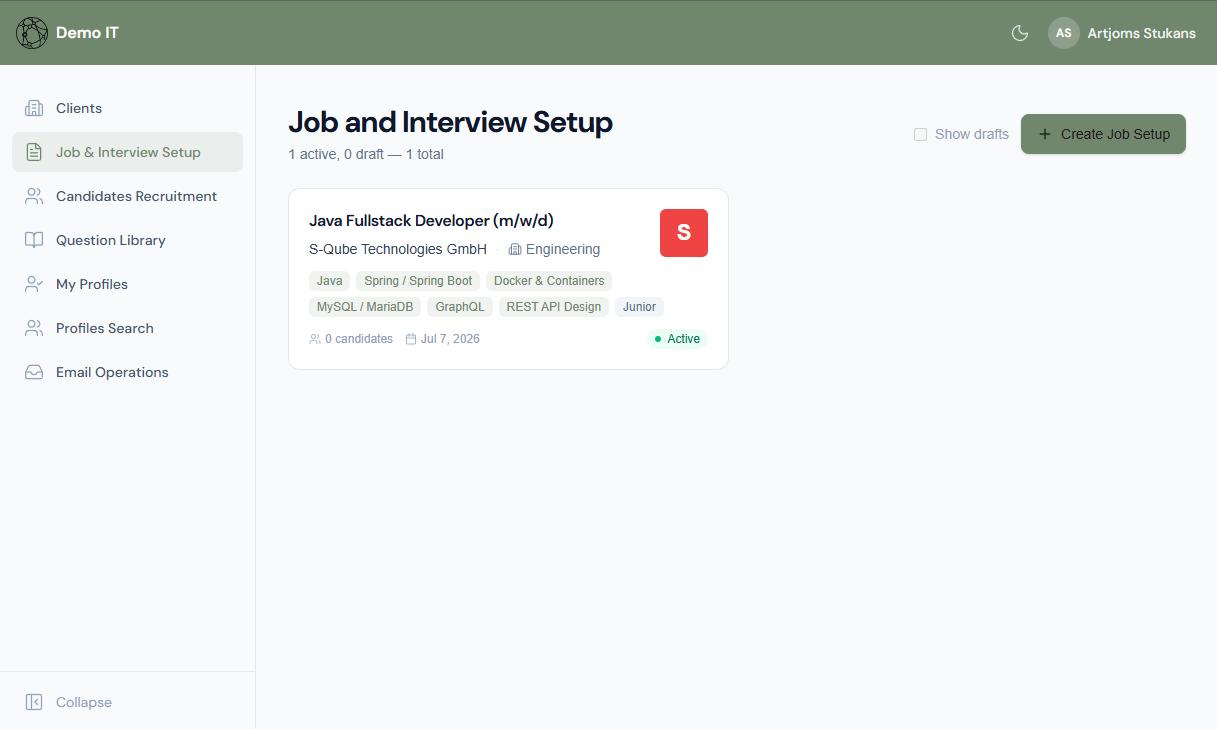This screenshot has height=729, width=1217.
Task: Open the AS user avatar
Action: [1064, 33]
